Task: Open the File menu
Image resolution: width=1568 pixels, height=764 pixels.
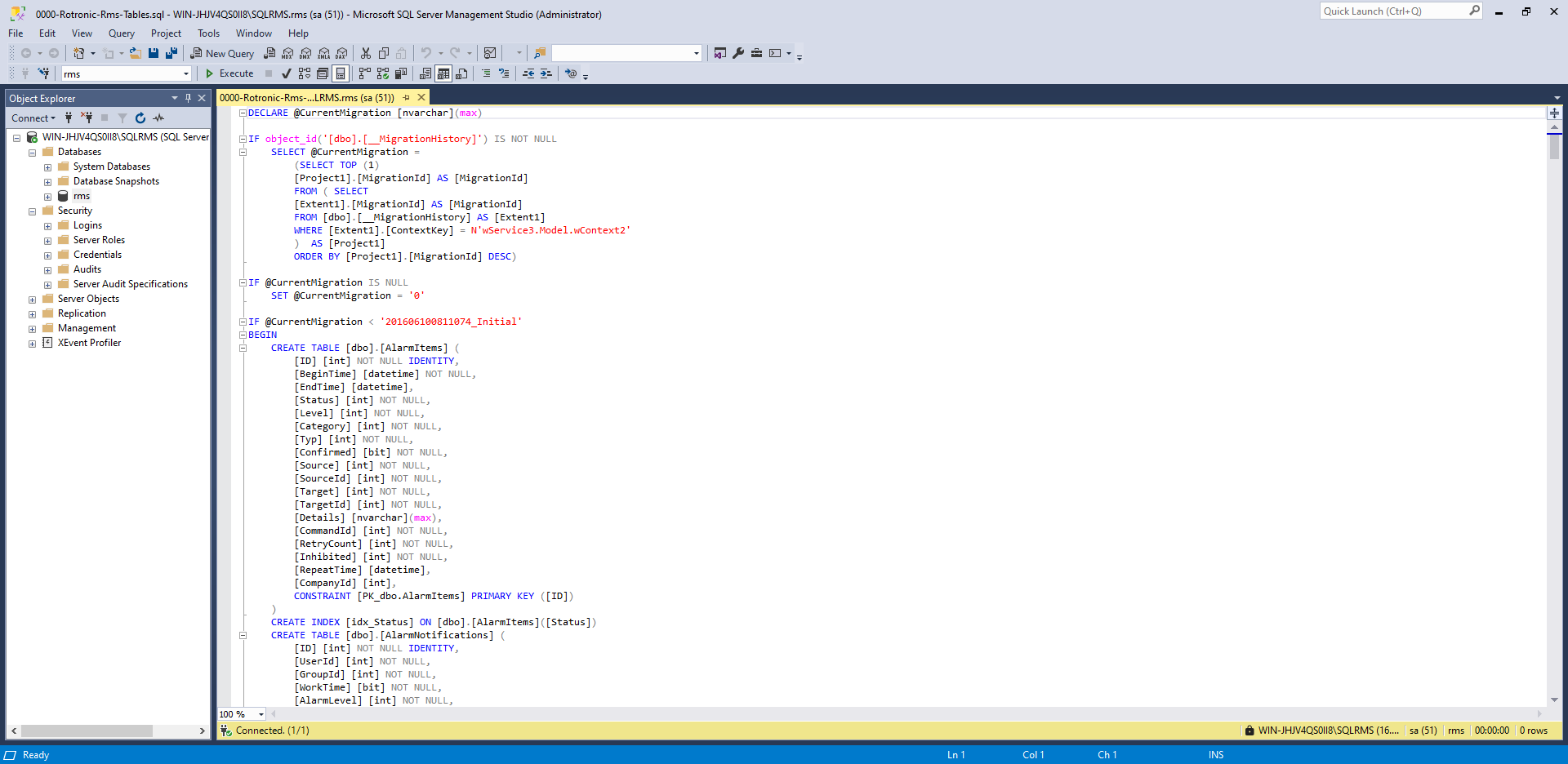Action: point(16,33)
